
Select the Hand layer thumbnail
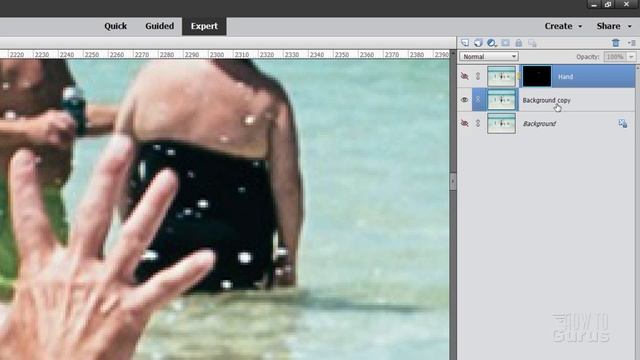pyautogui.click(x=501, y=76)
